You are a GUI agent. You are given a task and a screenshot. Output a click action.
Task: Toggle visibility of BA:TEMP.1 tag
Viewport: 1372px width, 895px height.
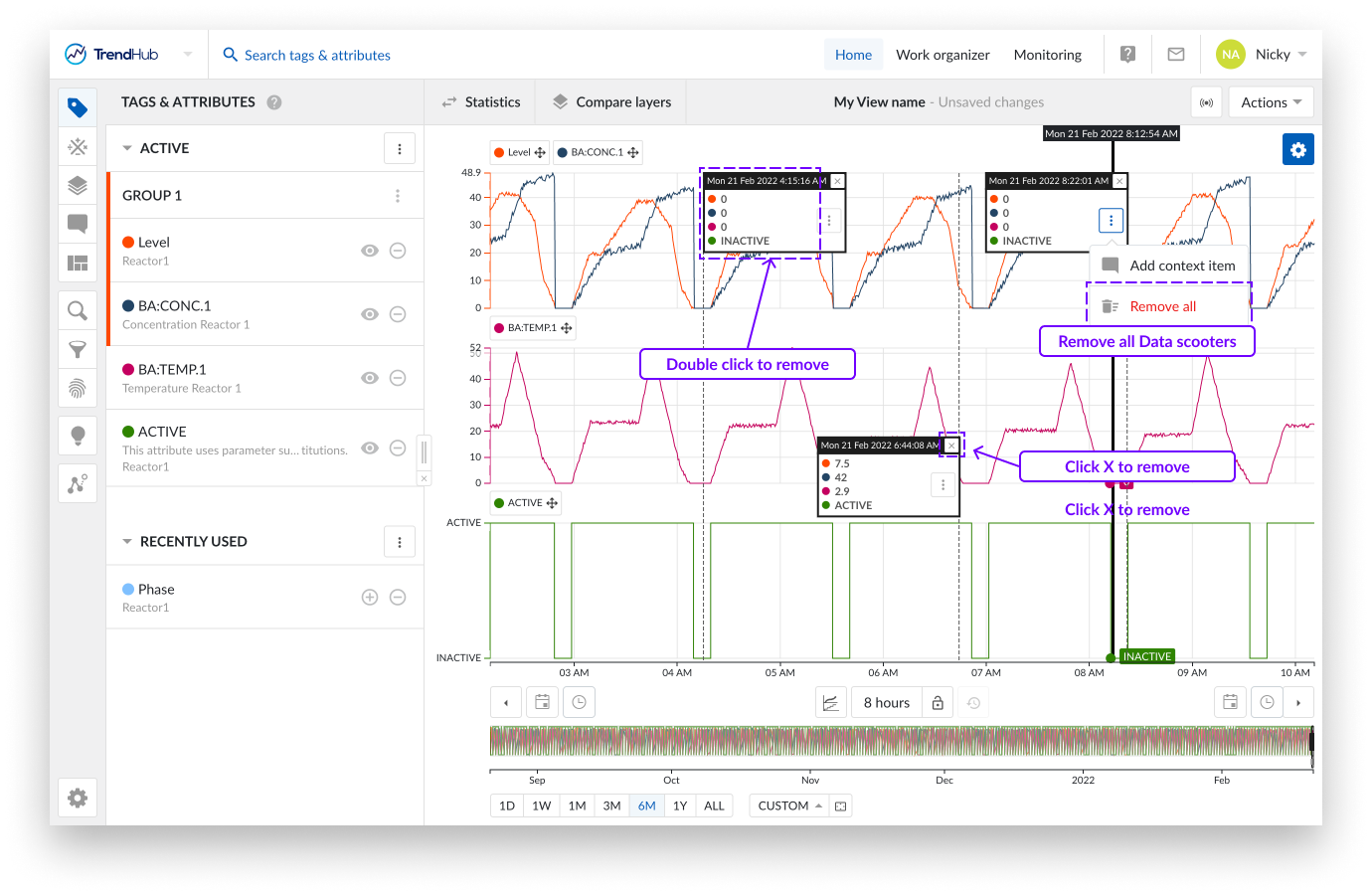(x=370, y=378)
